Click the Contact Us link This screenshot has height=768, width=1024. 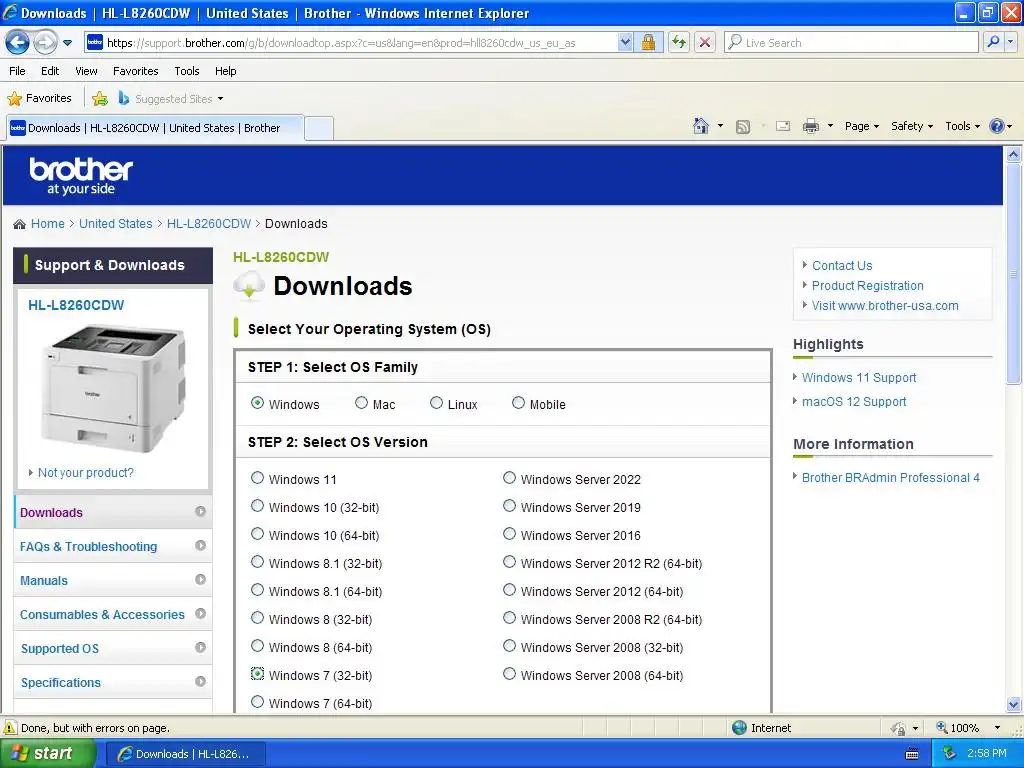[842, 266]
